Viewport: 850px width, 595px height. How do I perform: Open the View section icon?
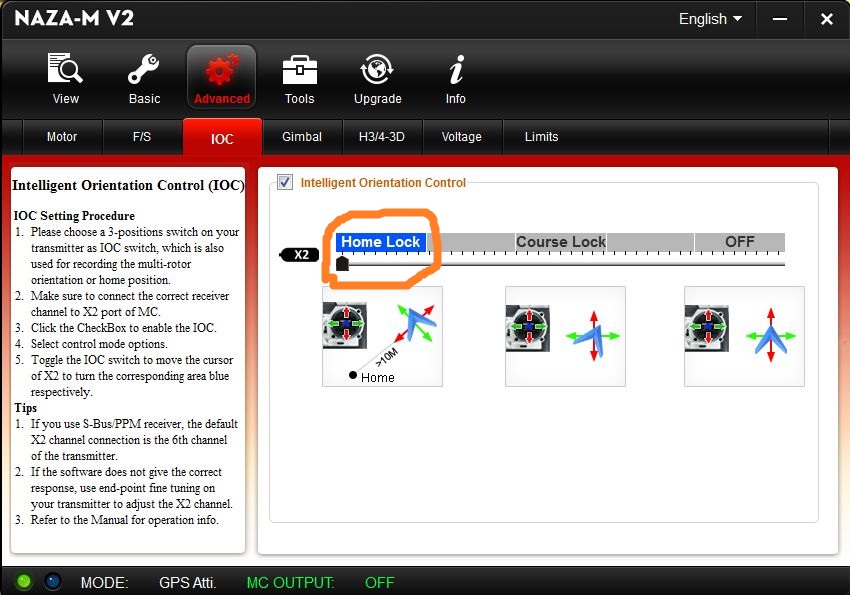point(66,72)
